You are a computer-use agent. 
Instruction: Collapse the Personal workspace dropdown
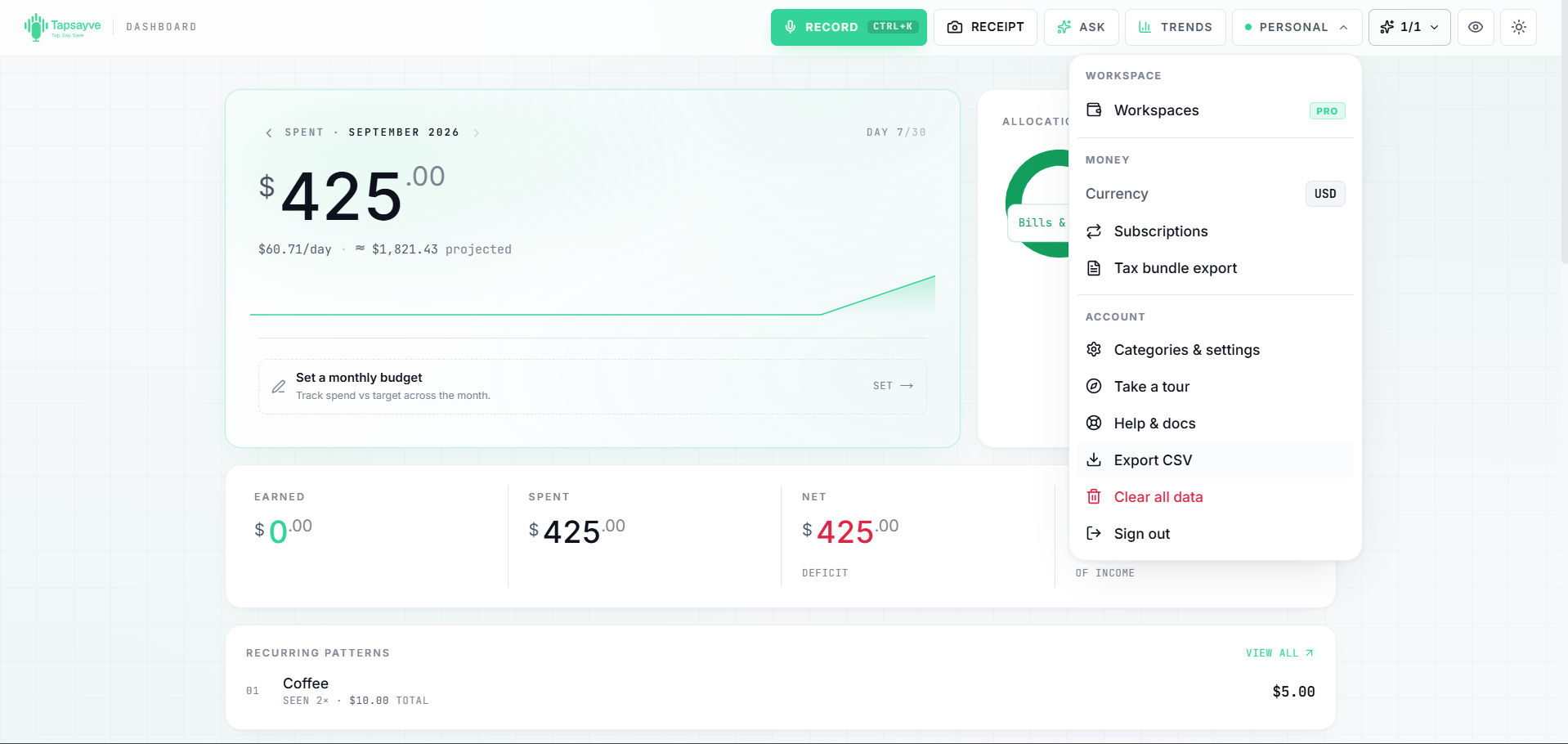coord(1297,27)
